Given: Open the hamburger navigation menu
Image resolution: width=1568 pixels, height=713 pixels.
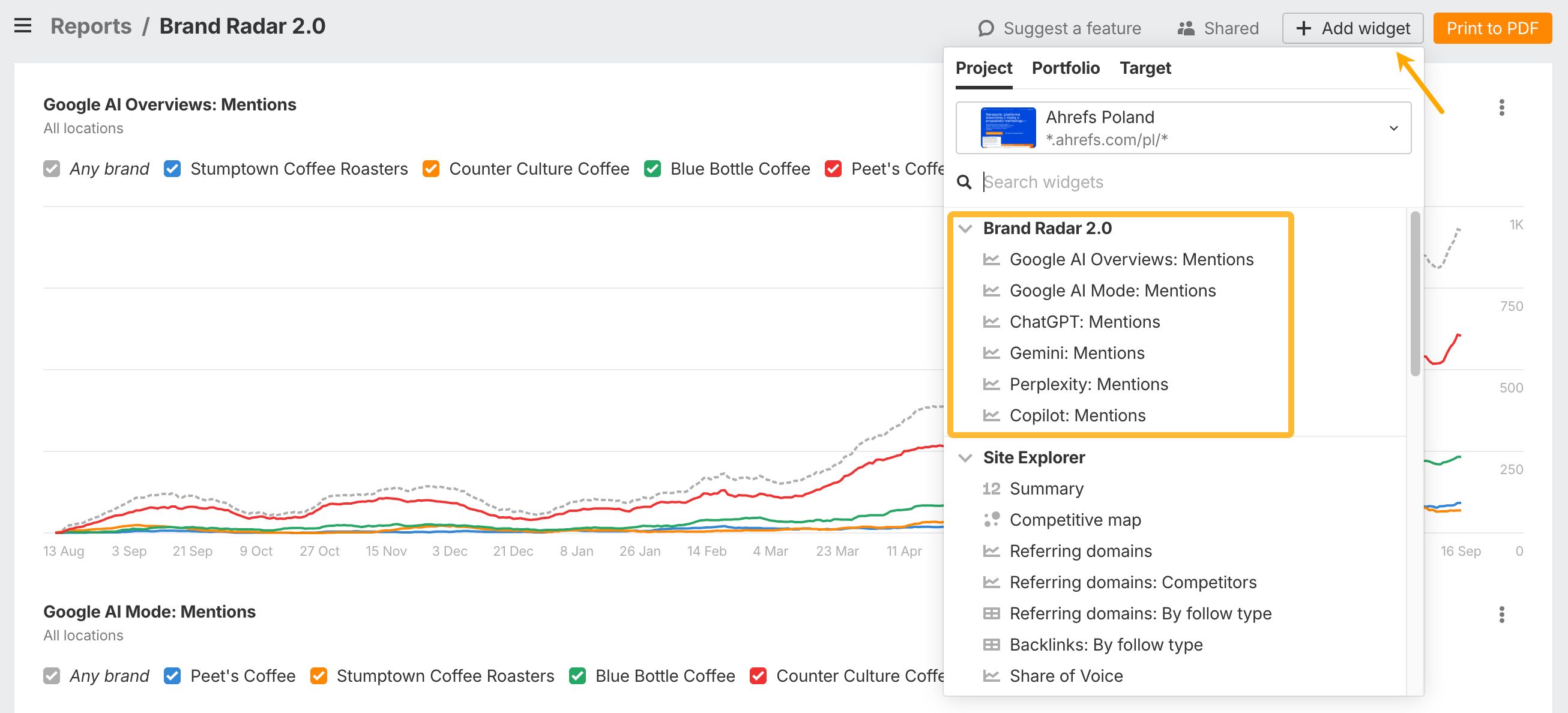Looking at the screenshot, I should [23, 26].
